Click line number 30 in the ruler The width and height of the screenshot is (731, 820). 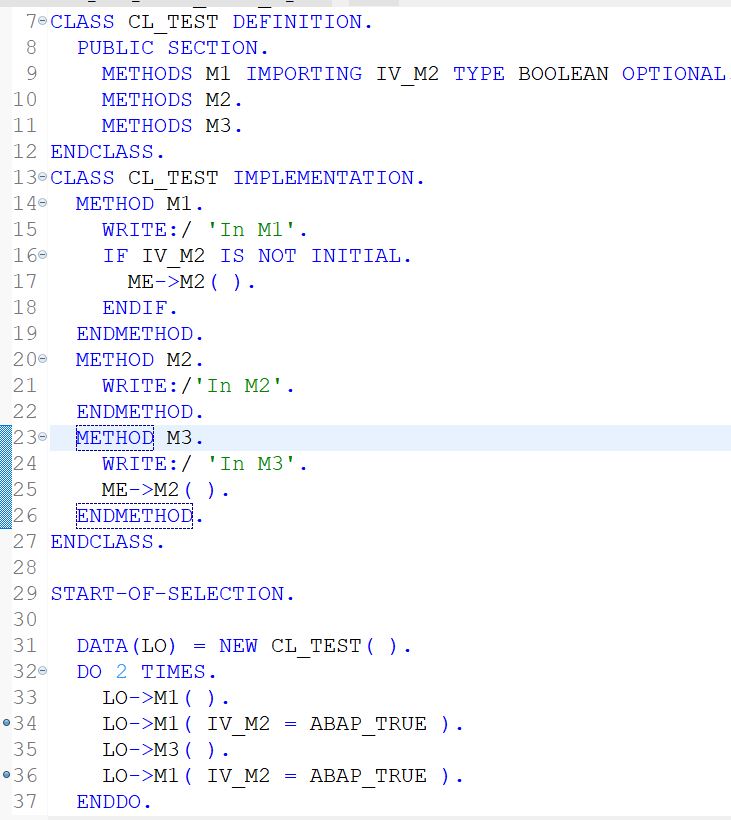pos(25,619)
